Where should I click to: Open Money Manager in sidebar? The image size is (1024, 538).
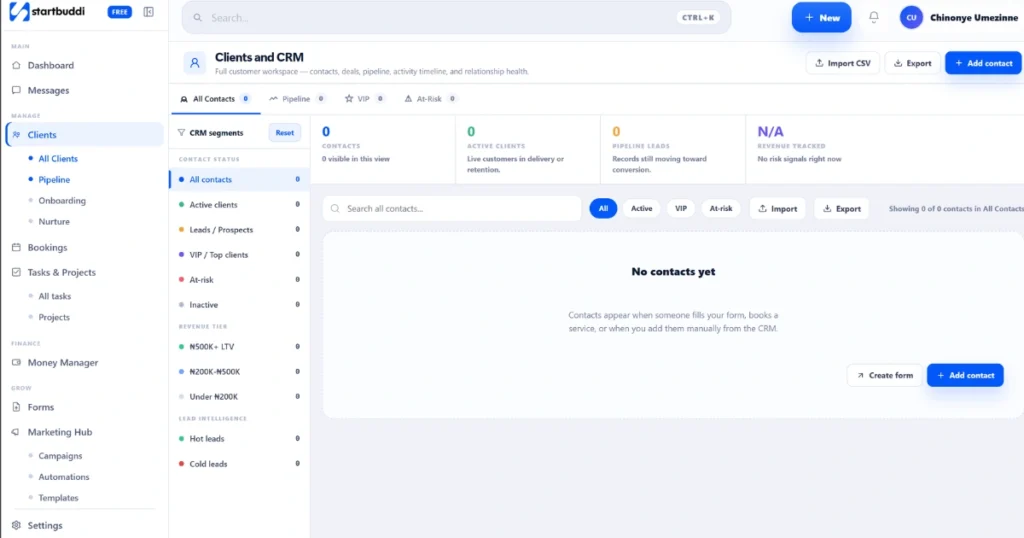[x=62, y=363]
